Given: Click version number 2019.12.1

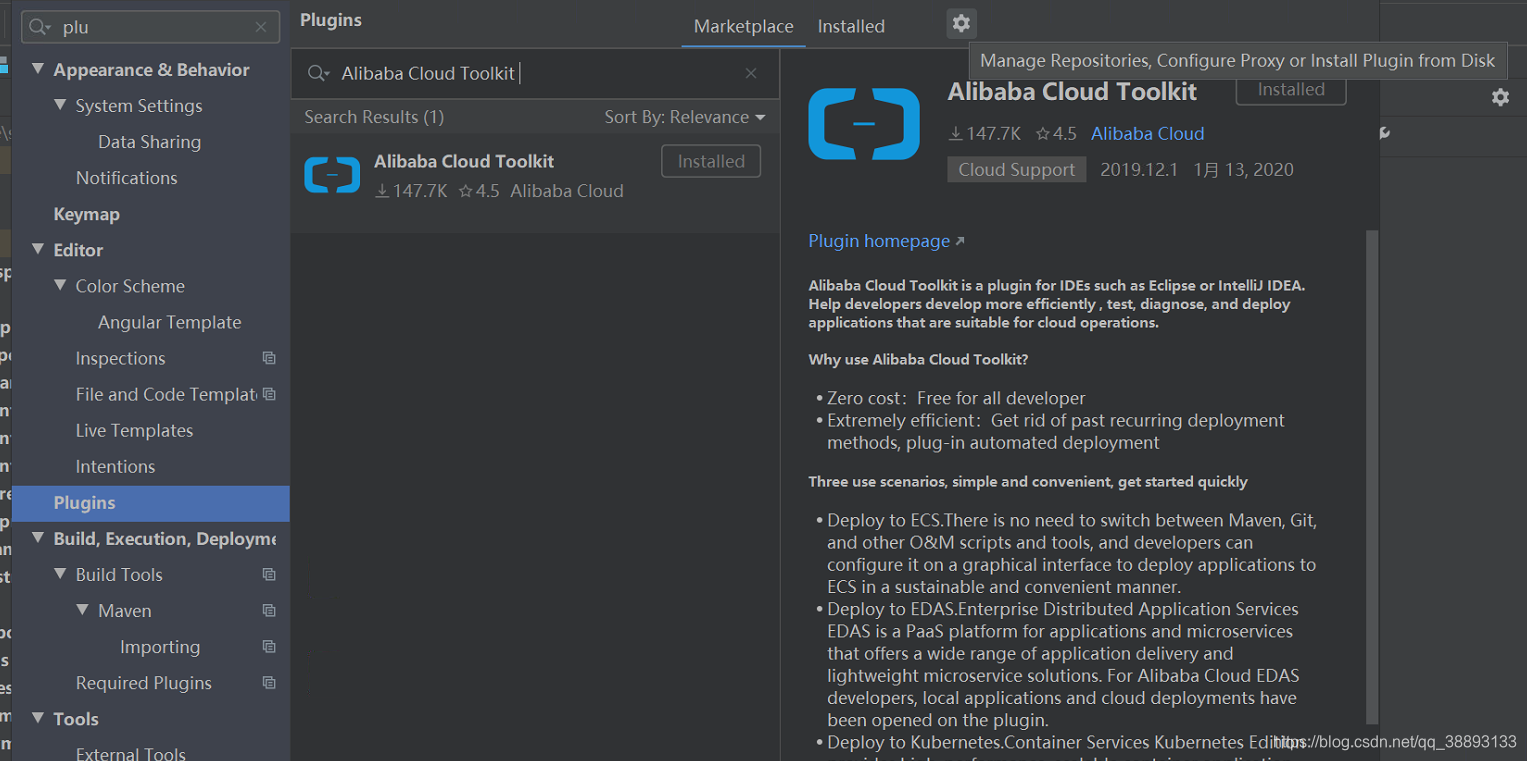Looking at the screenshot, I should 1140,170.
